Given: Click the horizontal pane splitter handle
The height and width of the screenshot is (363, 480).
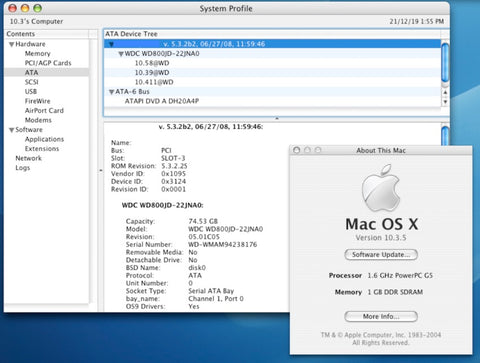Looking at the screenshot, I should pyautogui.click(x=277, y=118).
